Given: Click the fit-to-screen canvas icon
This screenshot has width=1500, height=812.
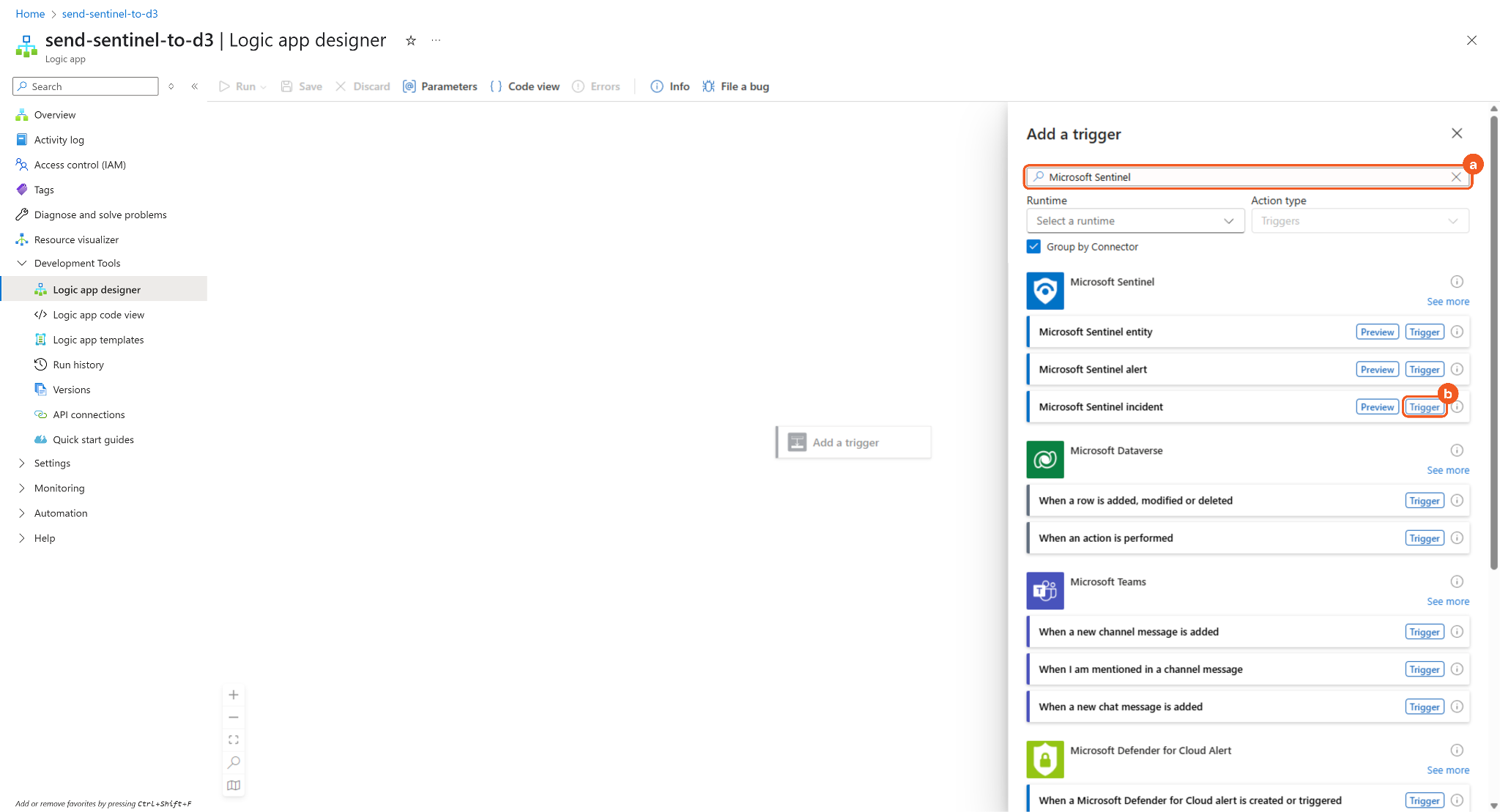Looking at the screenshot, I should click(x=234, y=740).
